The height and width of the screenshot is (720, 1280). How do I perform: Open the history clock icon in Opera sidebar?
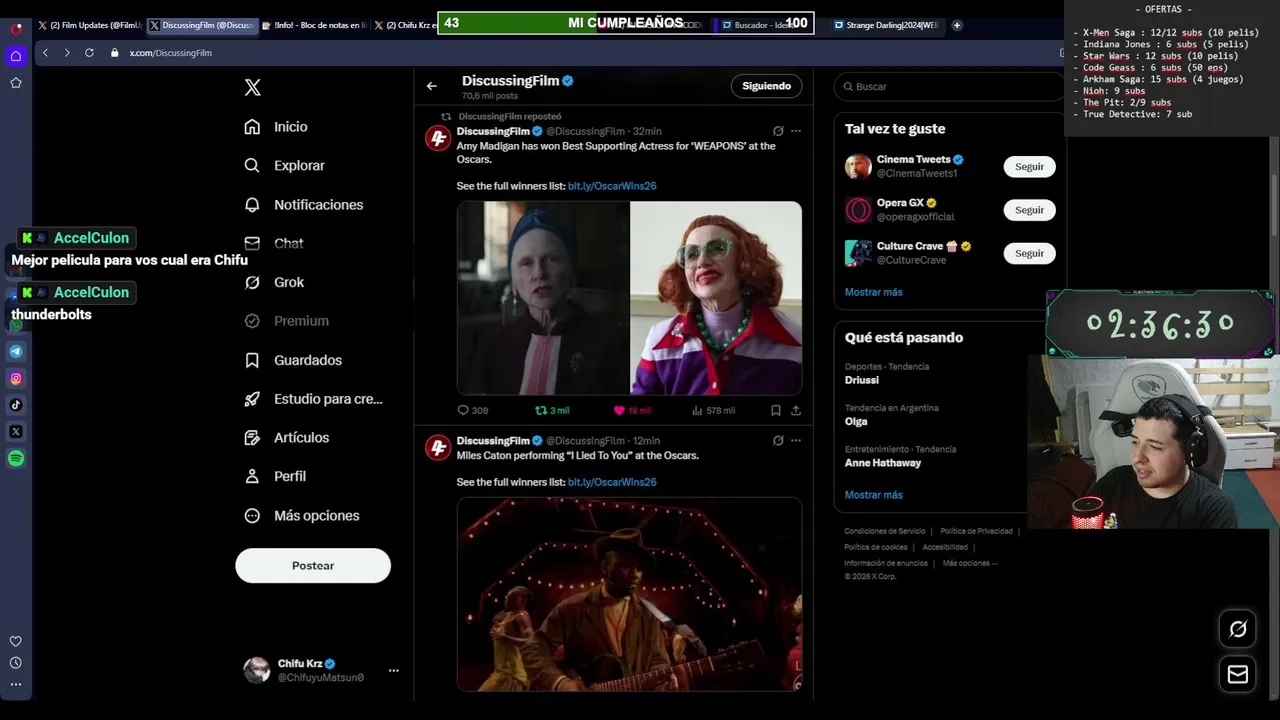coord(16,663)
